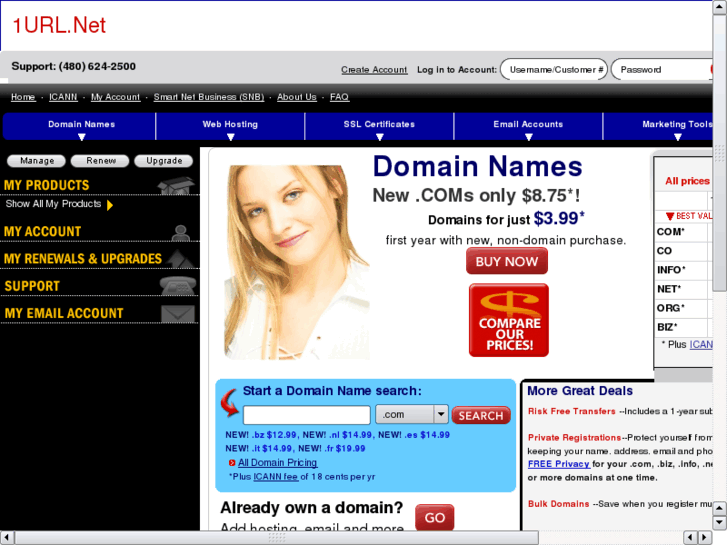The height and width of the screenshot is (545, 727).
Task: Open the FREE Privacy link
Action: click(x=558, y=464)
